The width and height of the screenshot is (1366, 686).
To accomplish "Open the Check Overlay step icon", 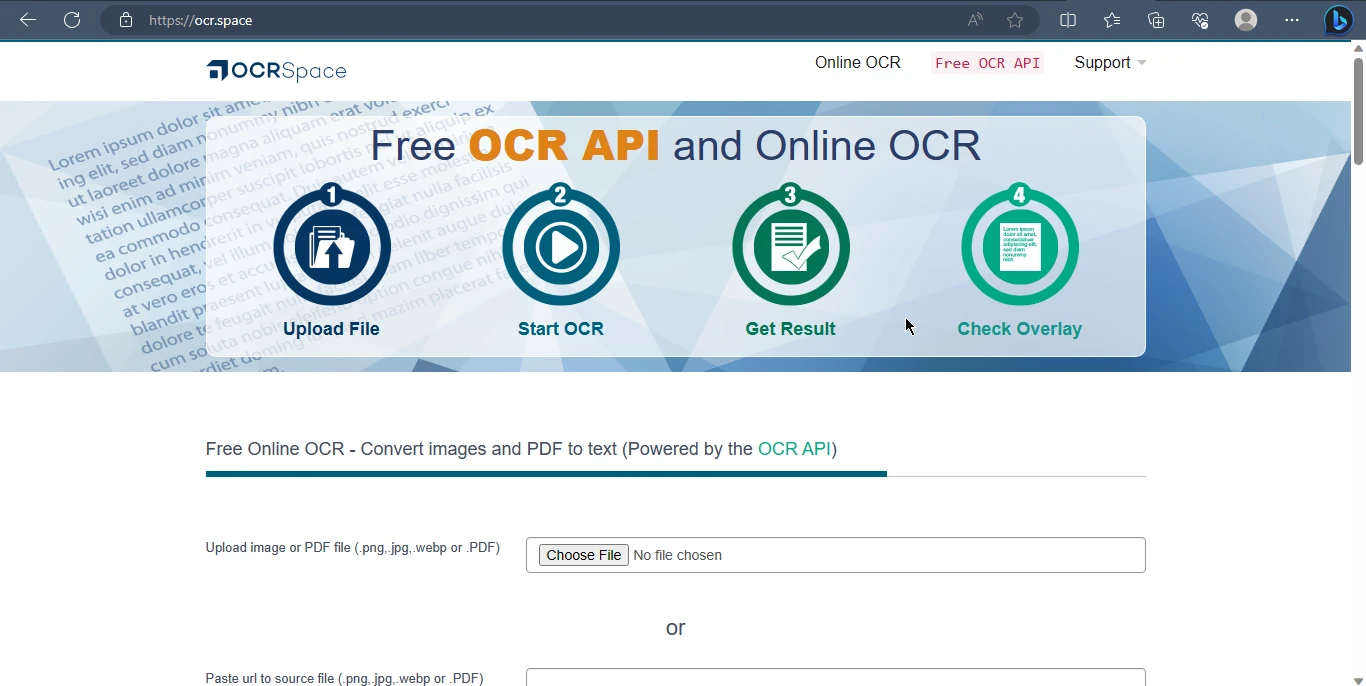I will click(x=1019, y=247).
